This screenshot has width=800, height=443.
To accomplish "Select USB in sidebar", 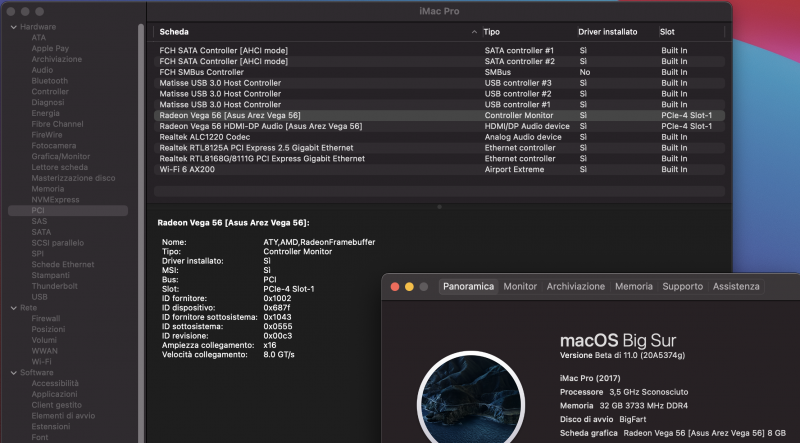I will coord(39,297).
